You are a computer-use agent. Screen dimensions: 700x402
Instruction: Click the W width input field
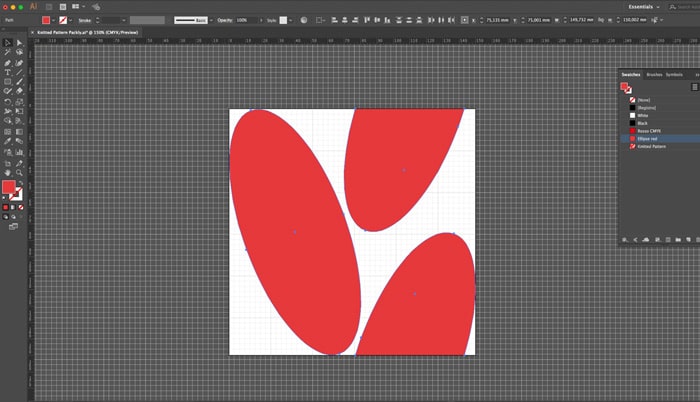(581, 20)
